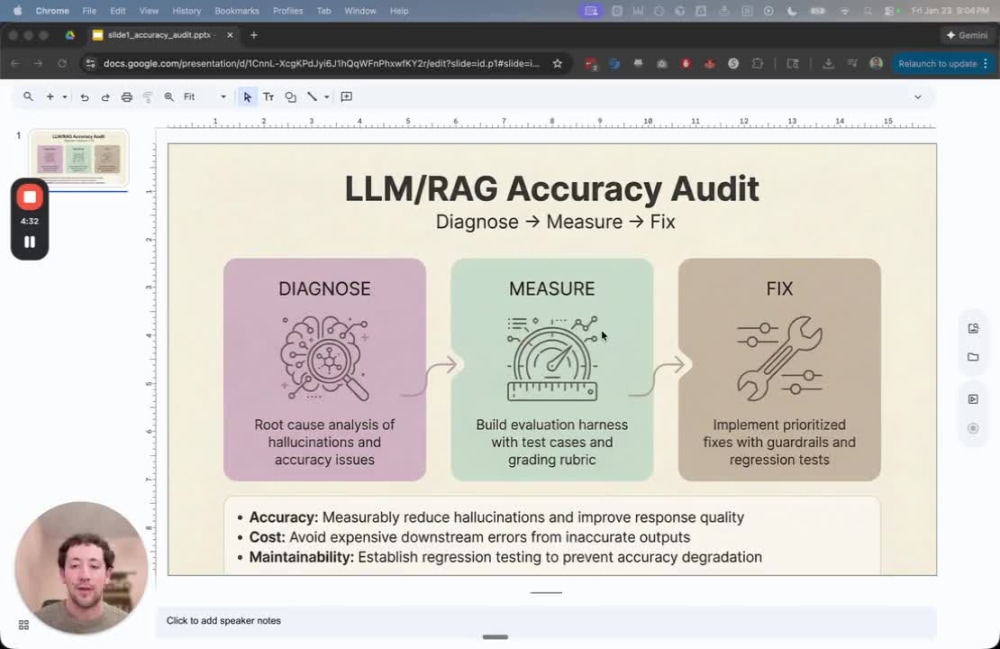Open the new slide layout dropdown arrow

coord(64,97)
